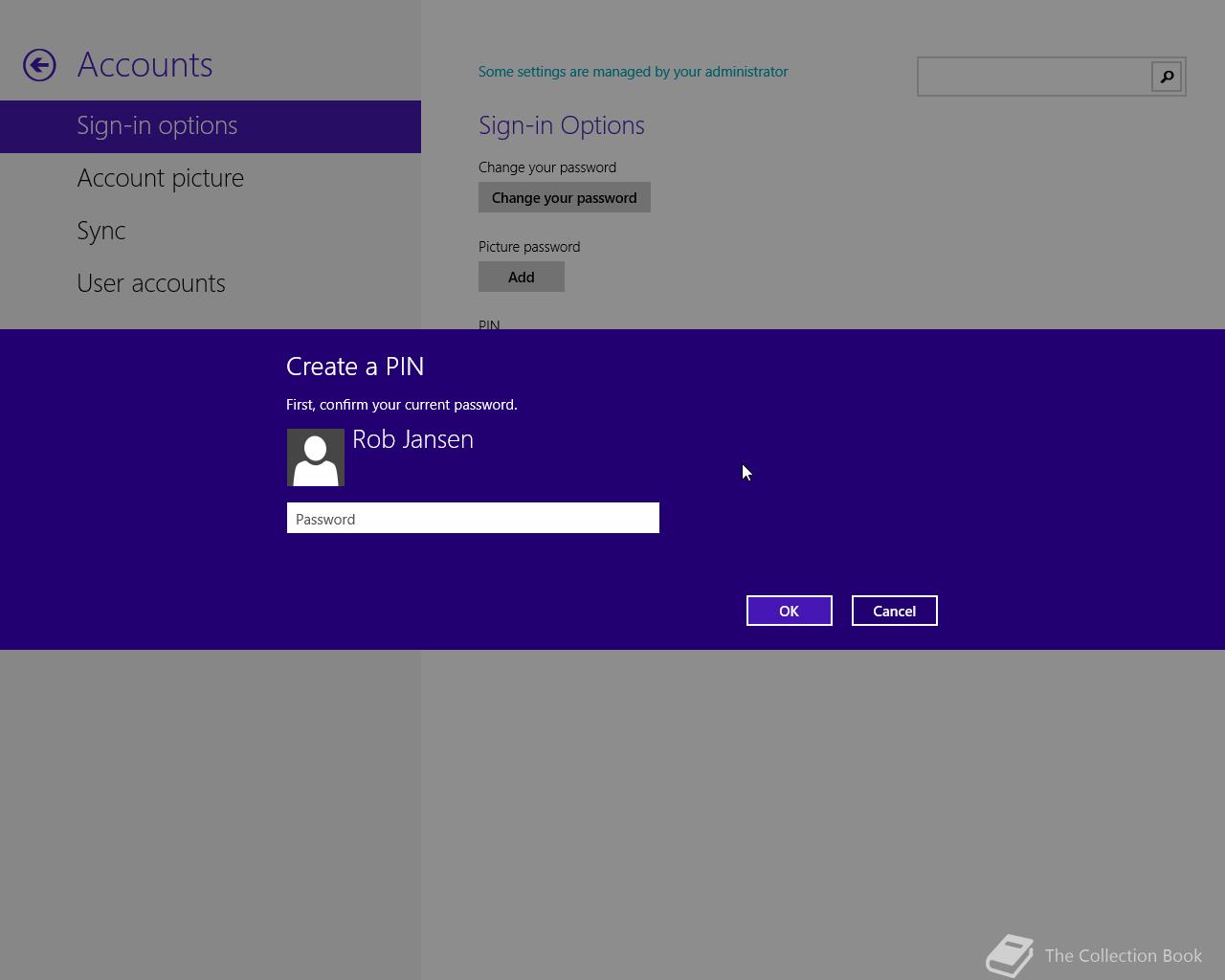
Task: Click the Change your password button
Action: click(x=565, y=197)
